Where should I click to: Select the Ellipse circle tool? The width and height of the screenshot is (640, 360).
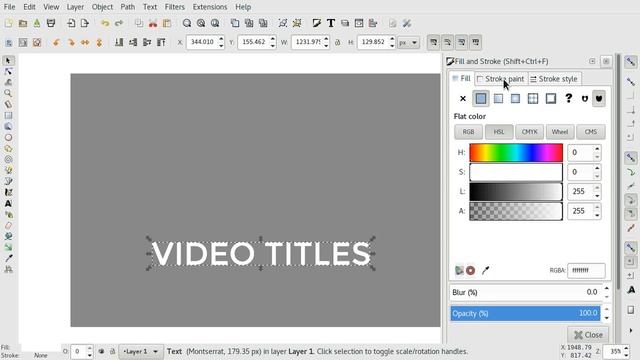coord(8,138)
